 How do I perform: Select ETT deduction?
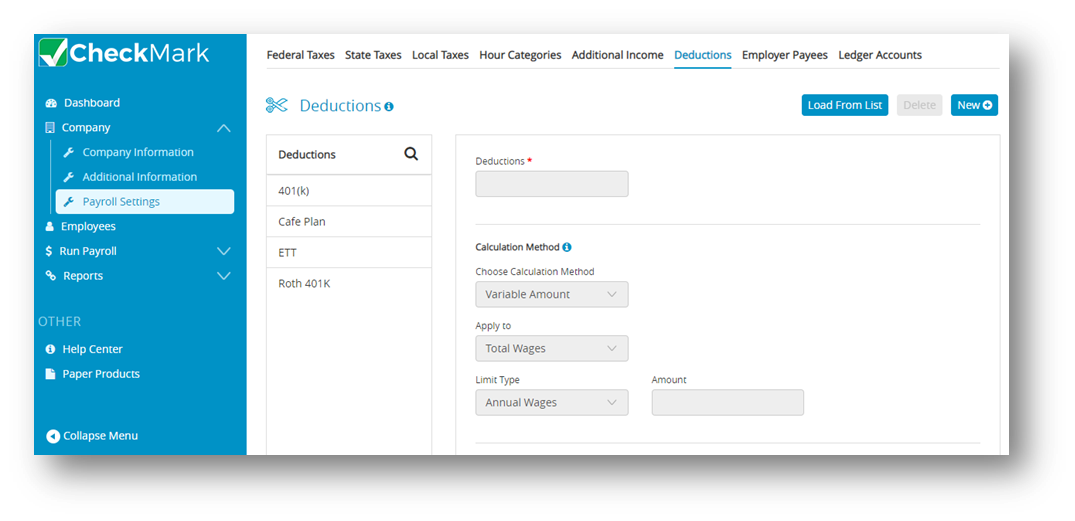[x=349, y=252]
